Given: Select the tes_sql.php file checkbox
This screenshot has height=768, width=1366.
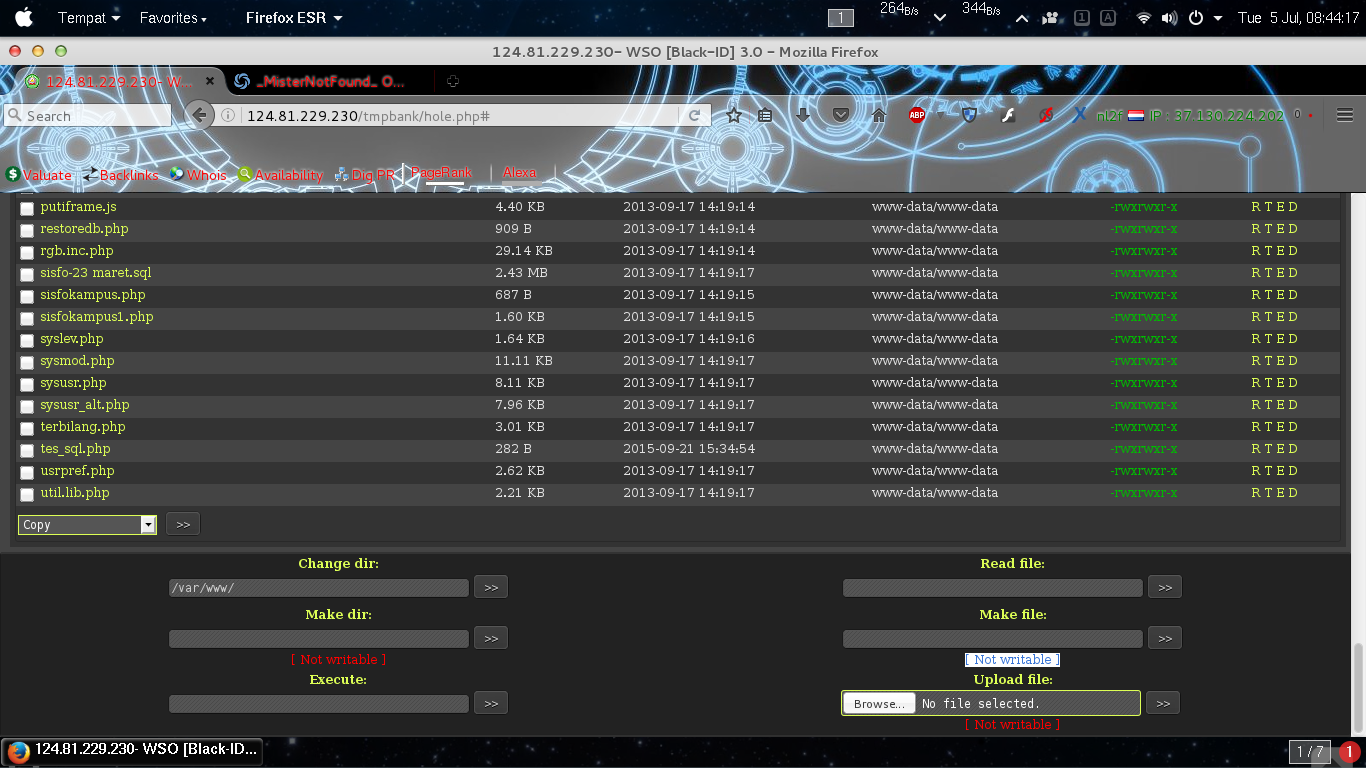Looking at the screenshot, I should click(x=26, y=450).
